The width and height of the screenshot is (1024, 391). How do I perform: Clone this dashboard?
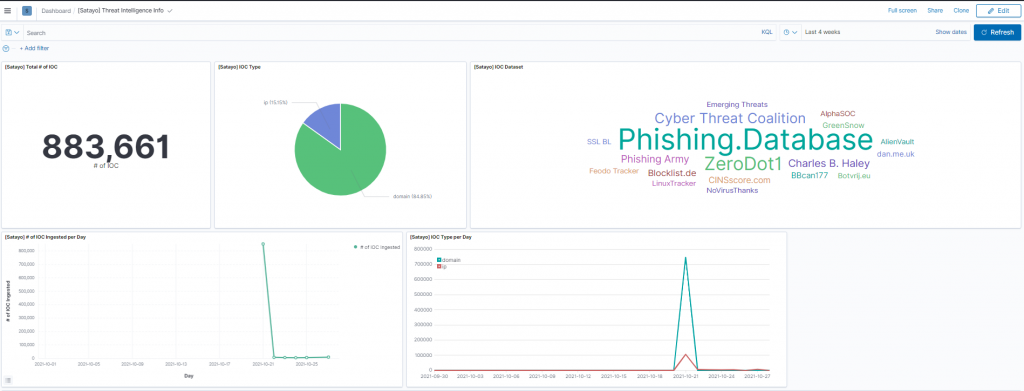point(961,11)
